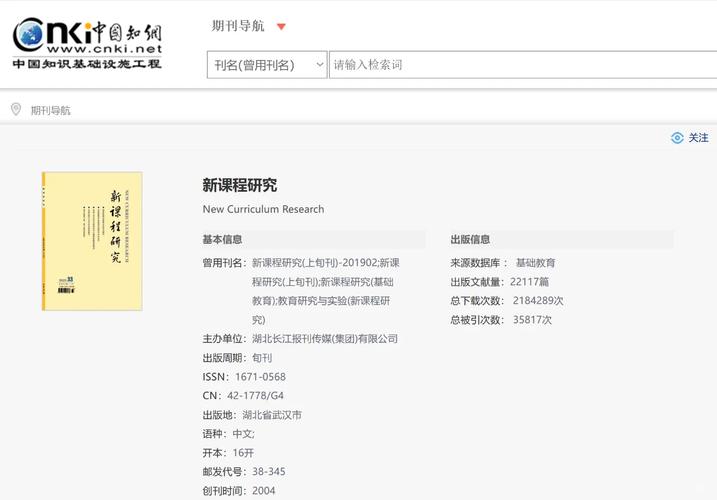Image resolution: width=717 pixels, height=500 pixels.
Task: Click the 开本 16开 value
Action: click(243, 453)
